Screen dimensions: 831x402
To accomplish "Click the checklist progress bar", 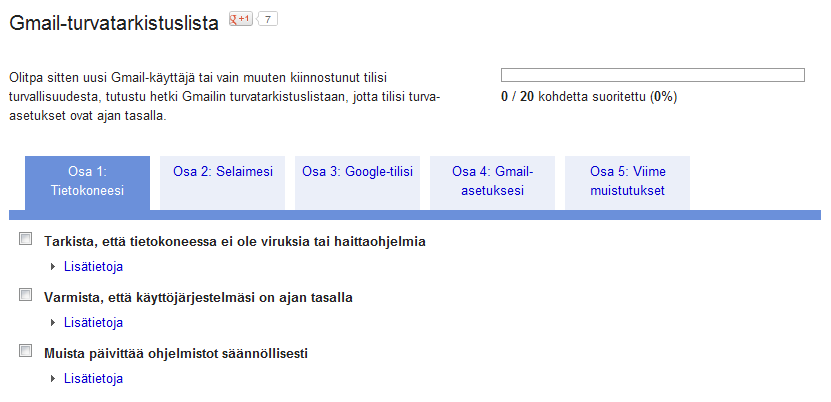I will pyautogui.click(x=652, y=75).
